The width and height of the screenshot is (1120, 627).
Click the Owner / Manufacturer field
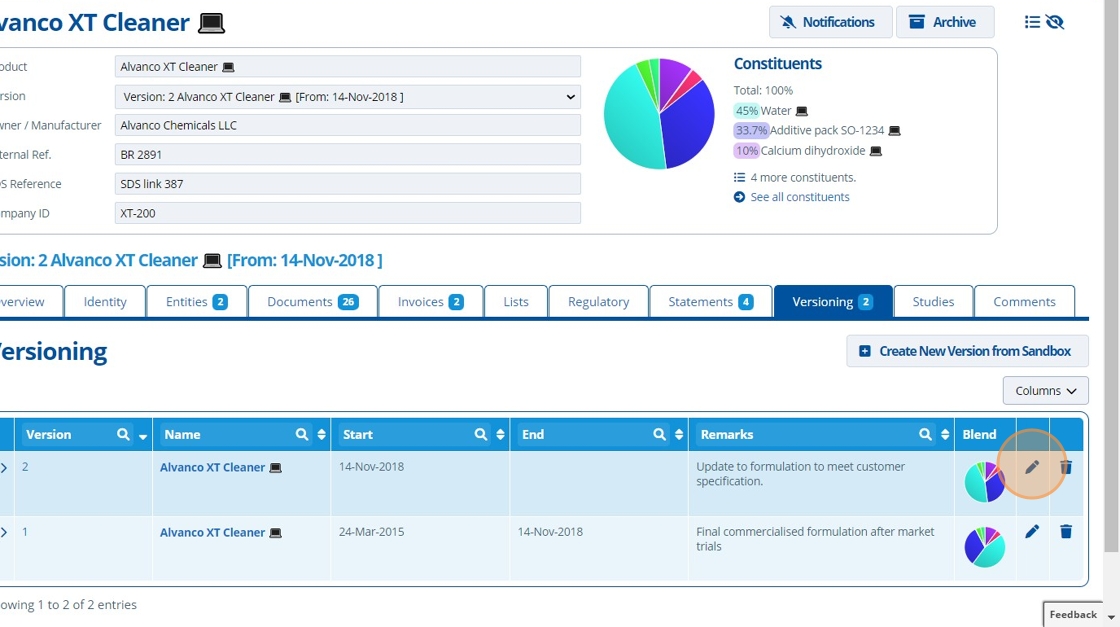coord(348,126)
